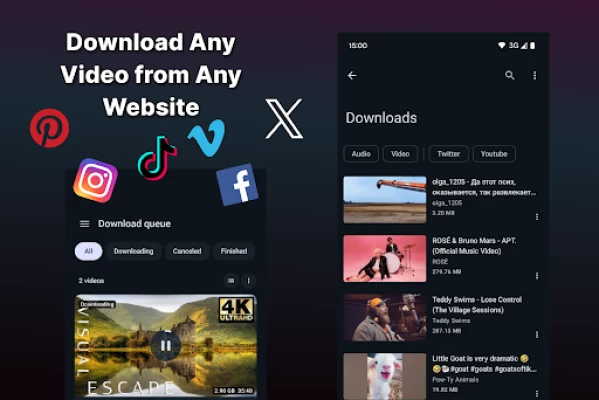
Task: Open overflow menu at top of Downloads
Action: (x=534, y=76)
